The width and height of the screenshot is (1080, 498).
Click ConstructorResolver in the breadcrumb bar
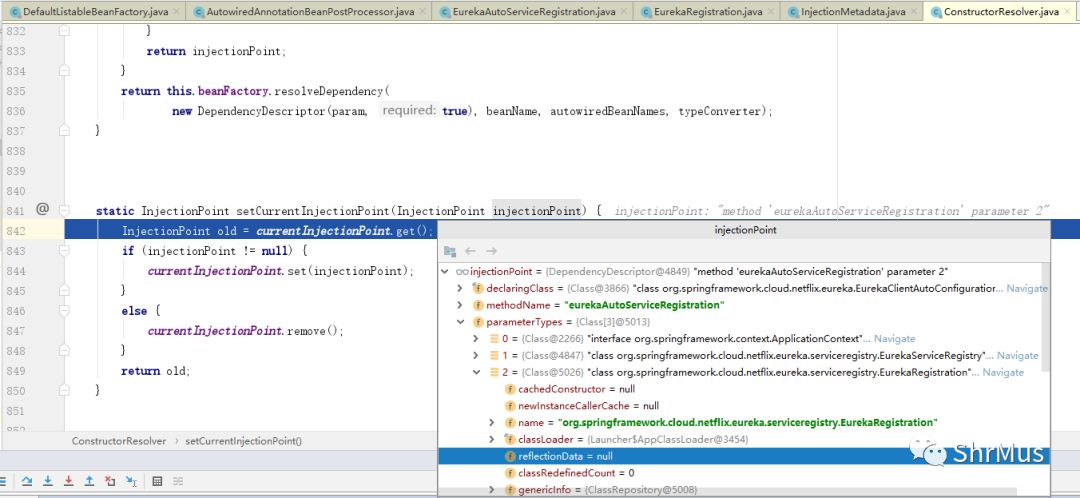click(118, 441)
